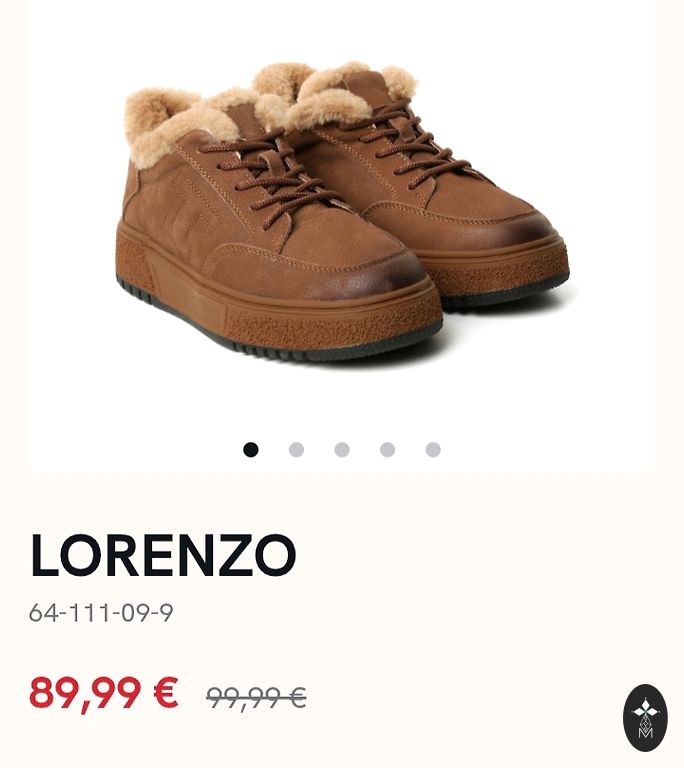Viewport: 684px width, 768px height.
Task: Jump to the third carousel image dot
Action: (342, 450)
